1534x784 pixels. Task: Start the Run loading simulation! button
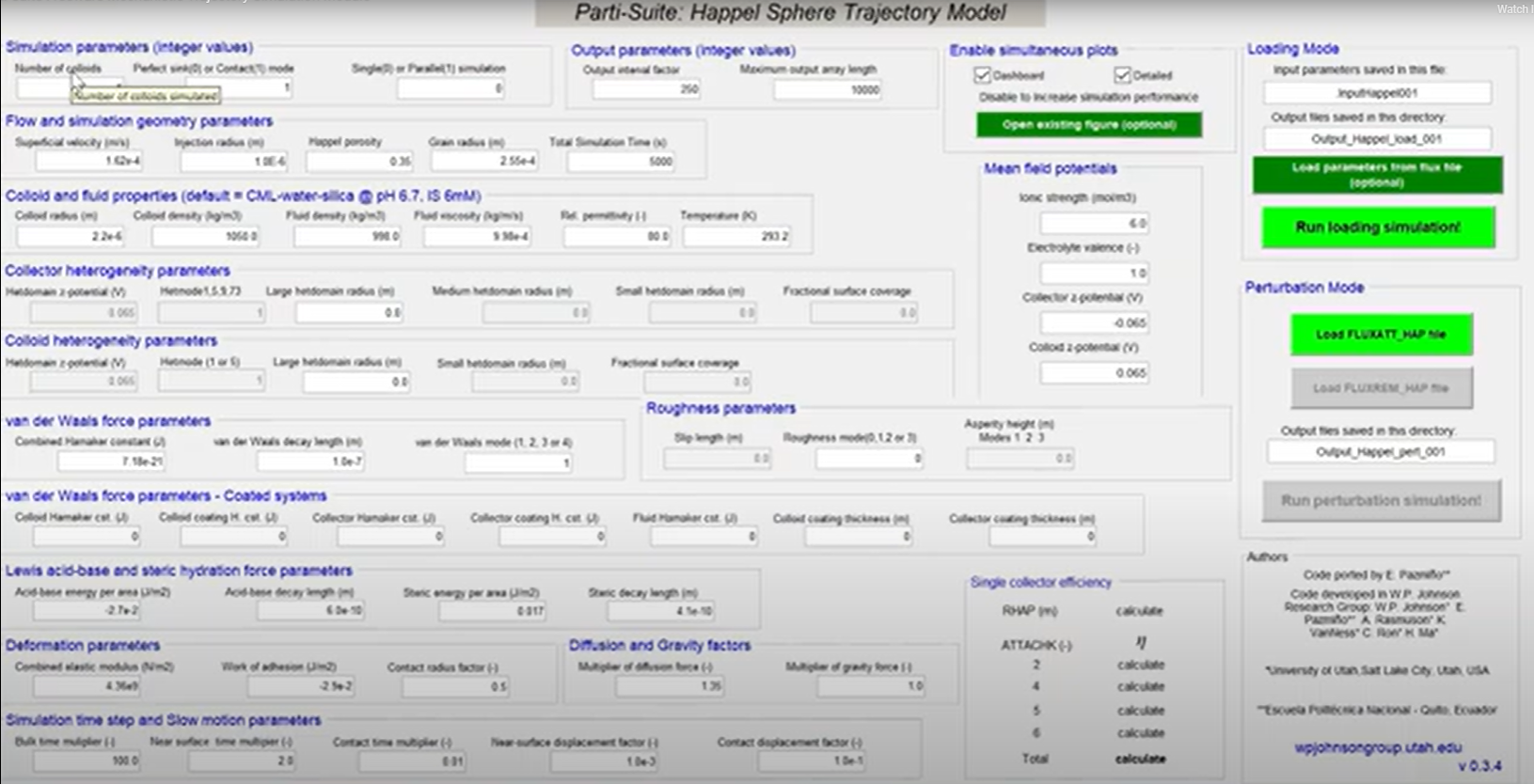pyautogui.click(x=1378, y=227)
